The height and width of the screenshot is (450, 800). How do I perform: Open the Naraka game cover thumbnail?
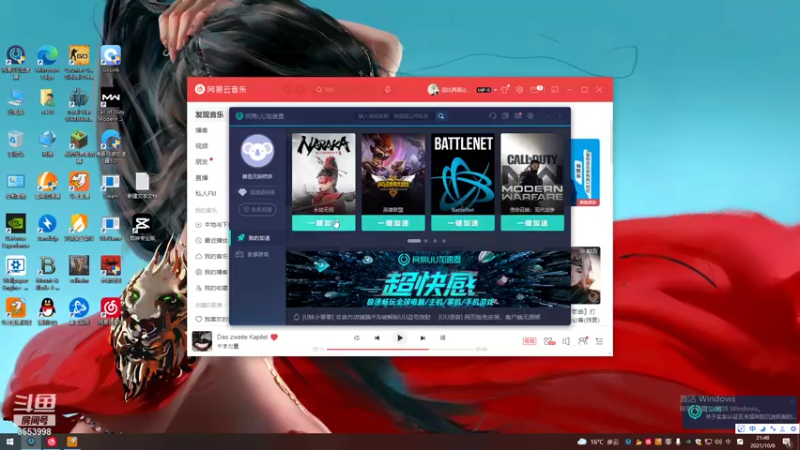(323, 173)
